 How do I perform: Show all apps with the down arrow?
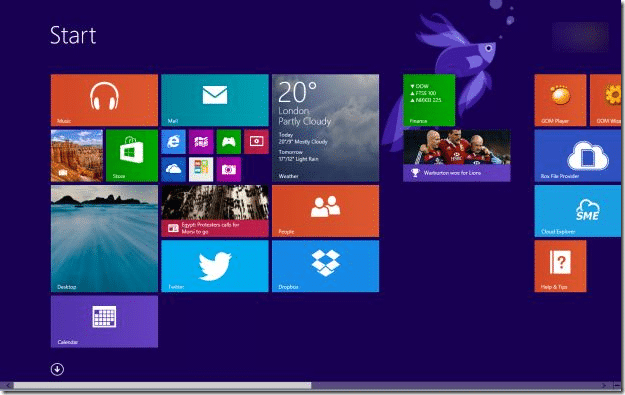coord(57,369)
